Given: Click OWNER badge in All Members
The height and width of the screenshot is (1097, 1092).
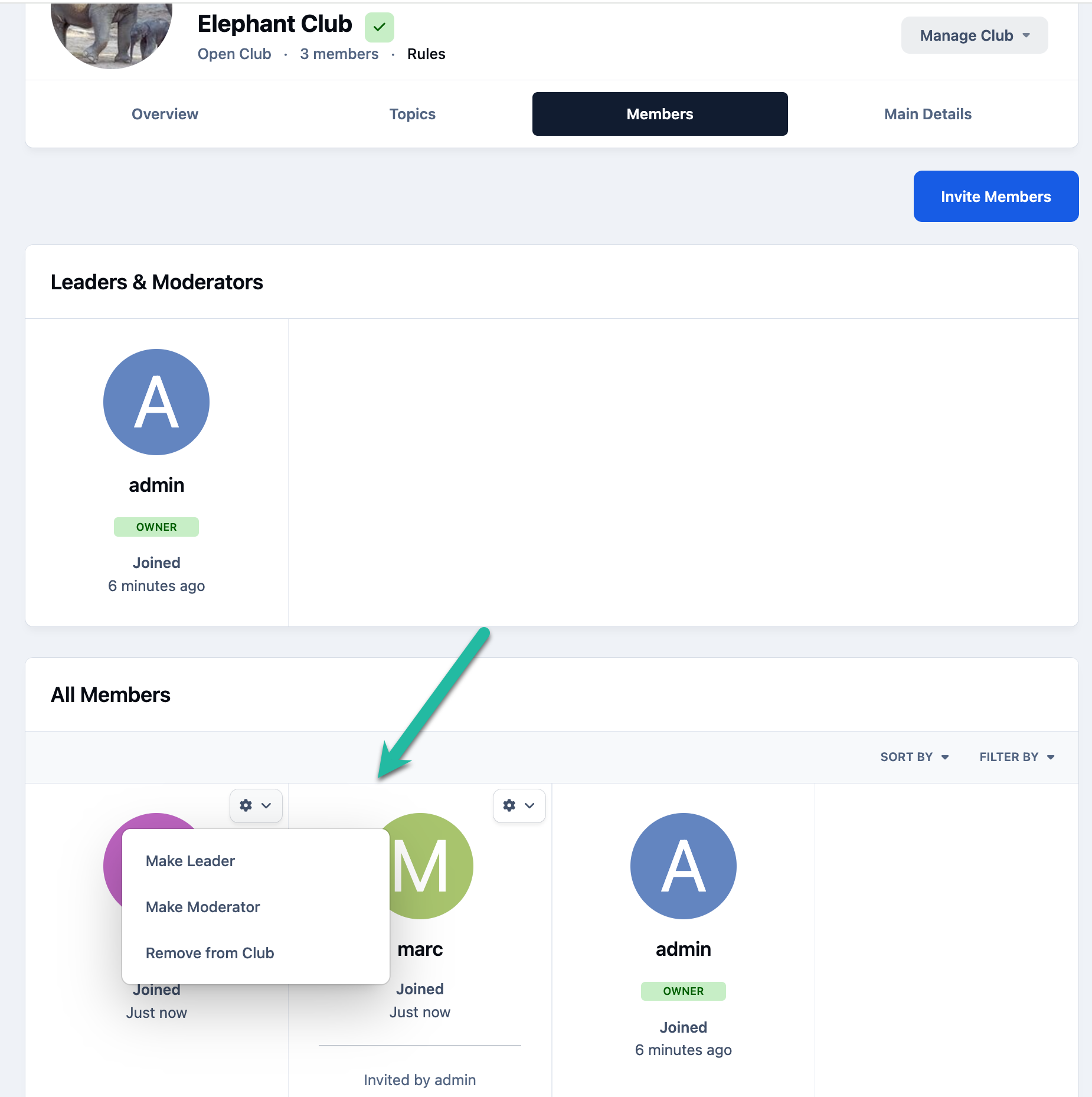Looking at the screenshot, I should pyautogui.click(x=684, y=991).
